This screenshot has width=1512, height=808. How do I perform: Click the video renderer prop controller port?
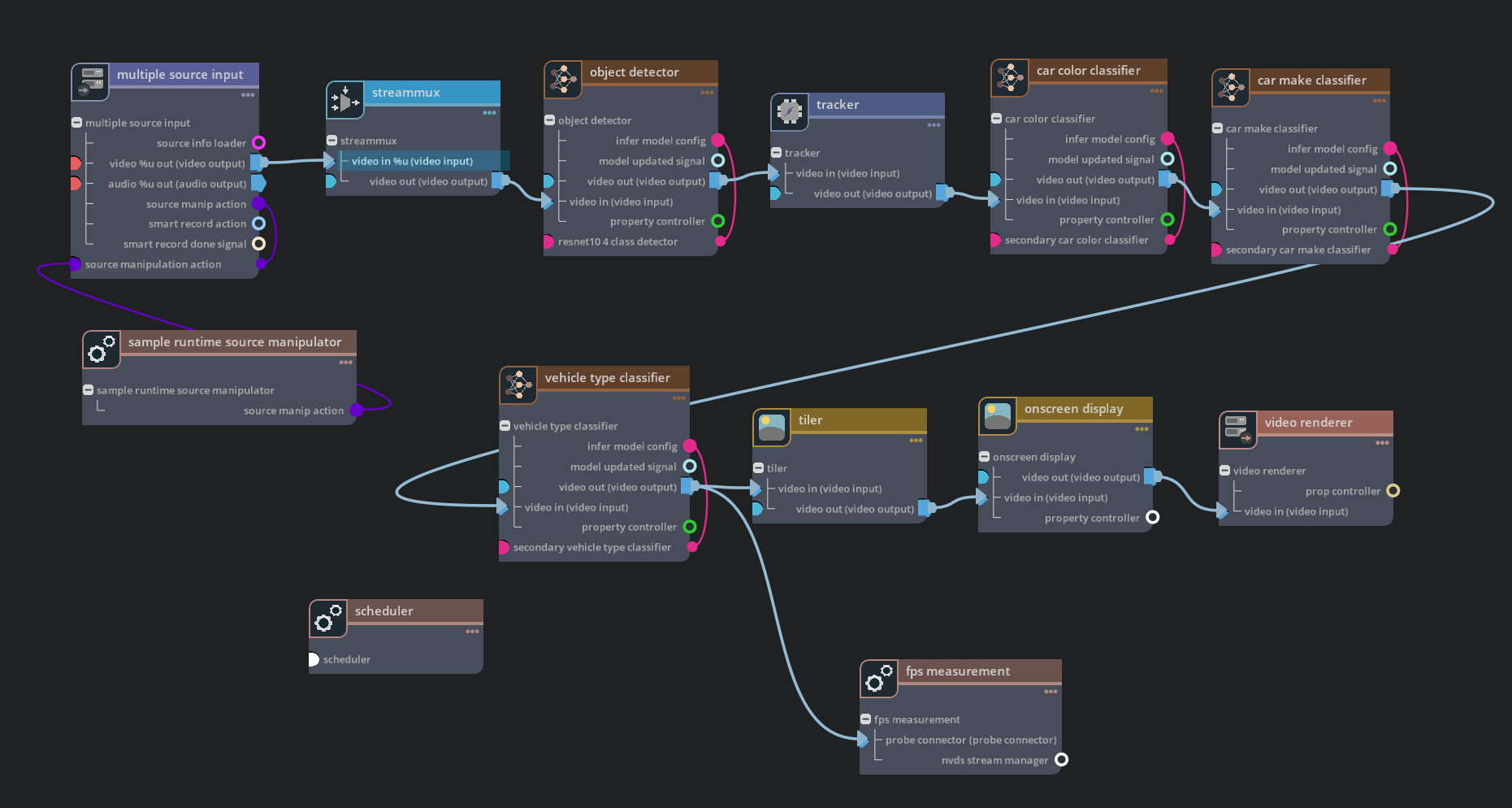[x=1393, y=491]
